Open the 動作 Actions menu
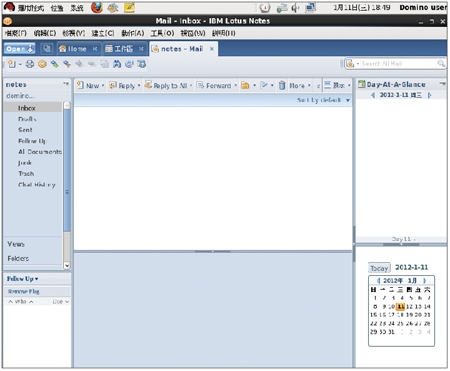The width and height of the screenshot is (450, 371). [x=133, y=33]
